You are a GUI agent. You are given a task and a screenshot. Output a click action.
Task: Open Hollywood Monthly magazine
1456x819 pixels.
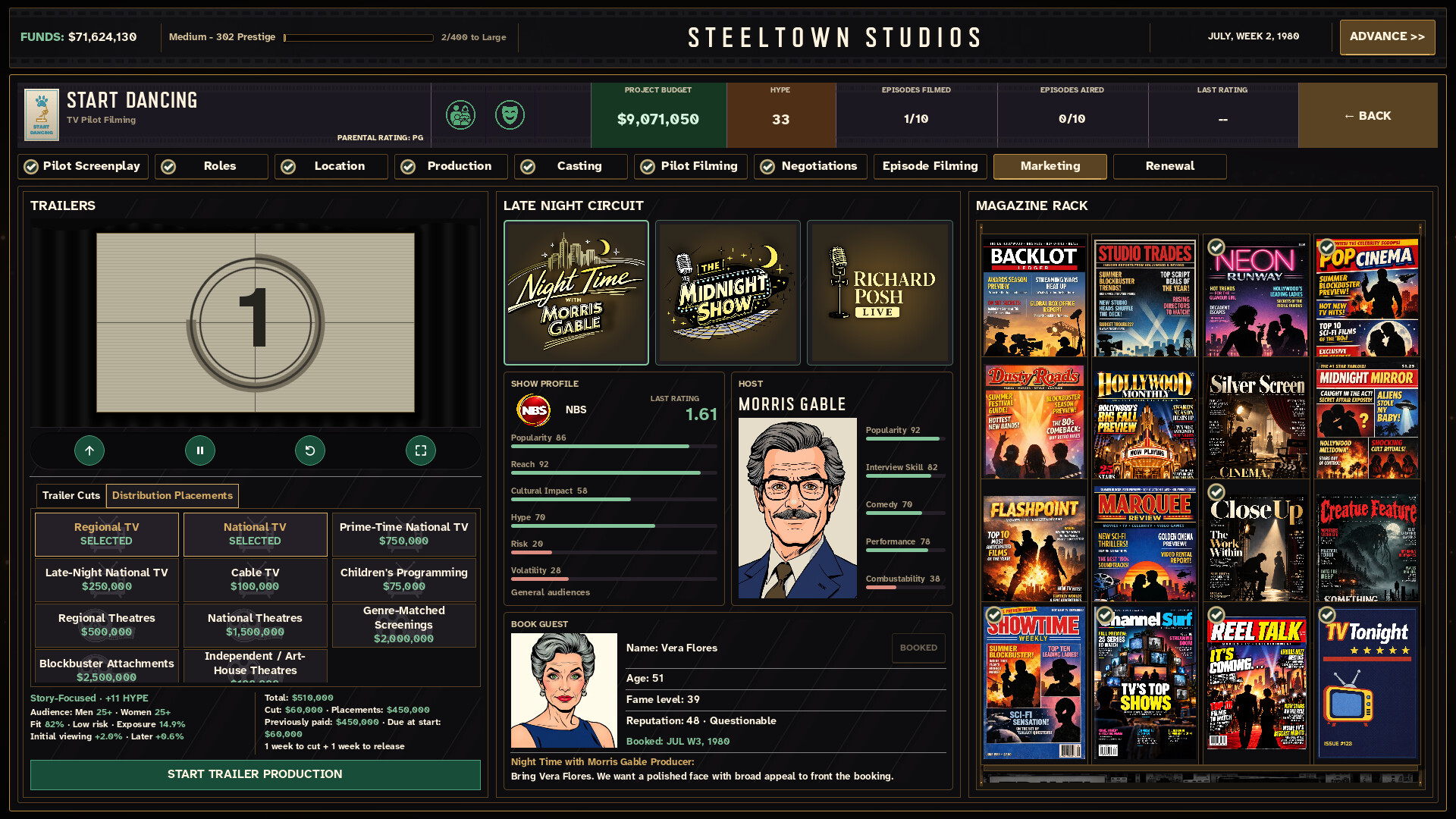(x=1145, y=421)
